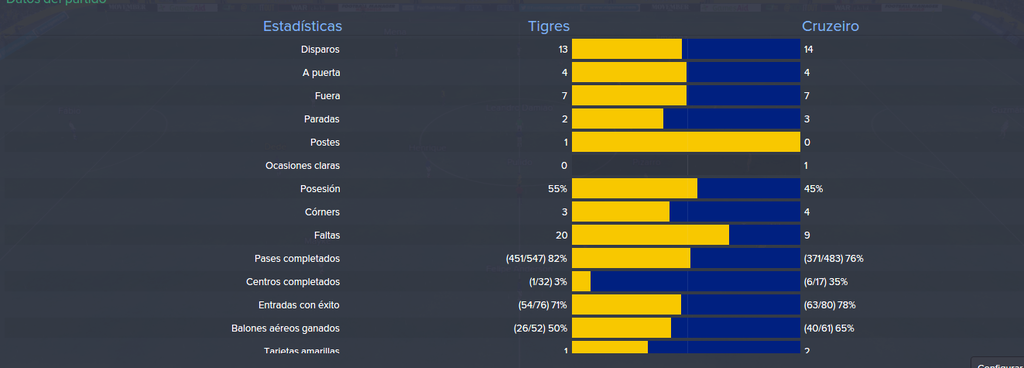Select the Fuera stat label
This screenshot has height=368, width=1024.
(x=327, y=96)
